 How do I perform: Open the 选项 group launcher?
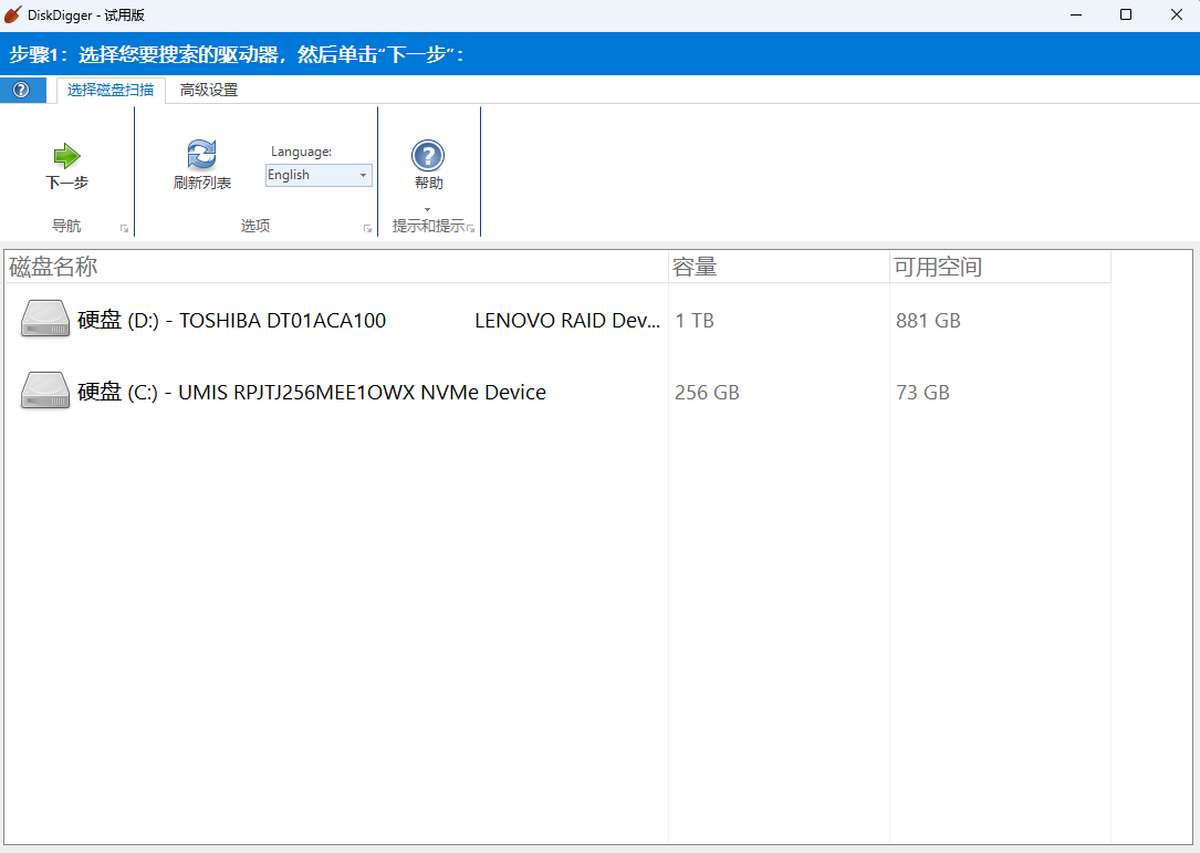pyautogui.click(x=368, y=229)
